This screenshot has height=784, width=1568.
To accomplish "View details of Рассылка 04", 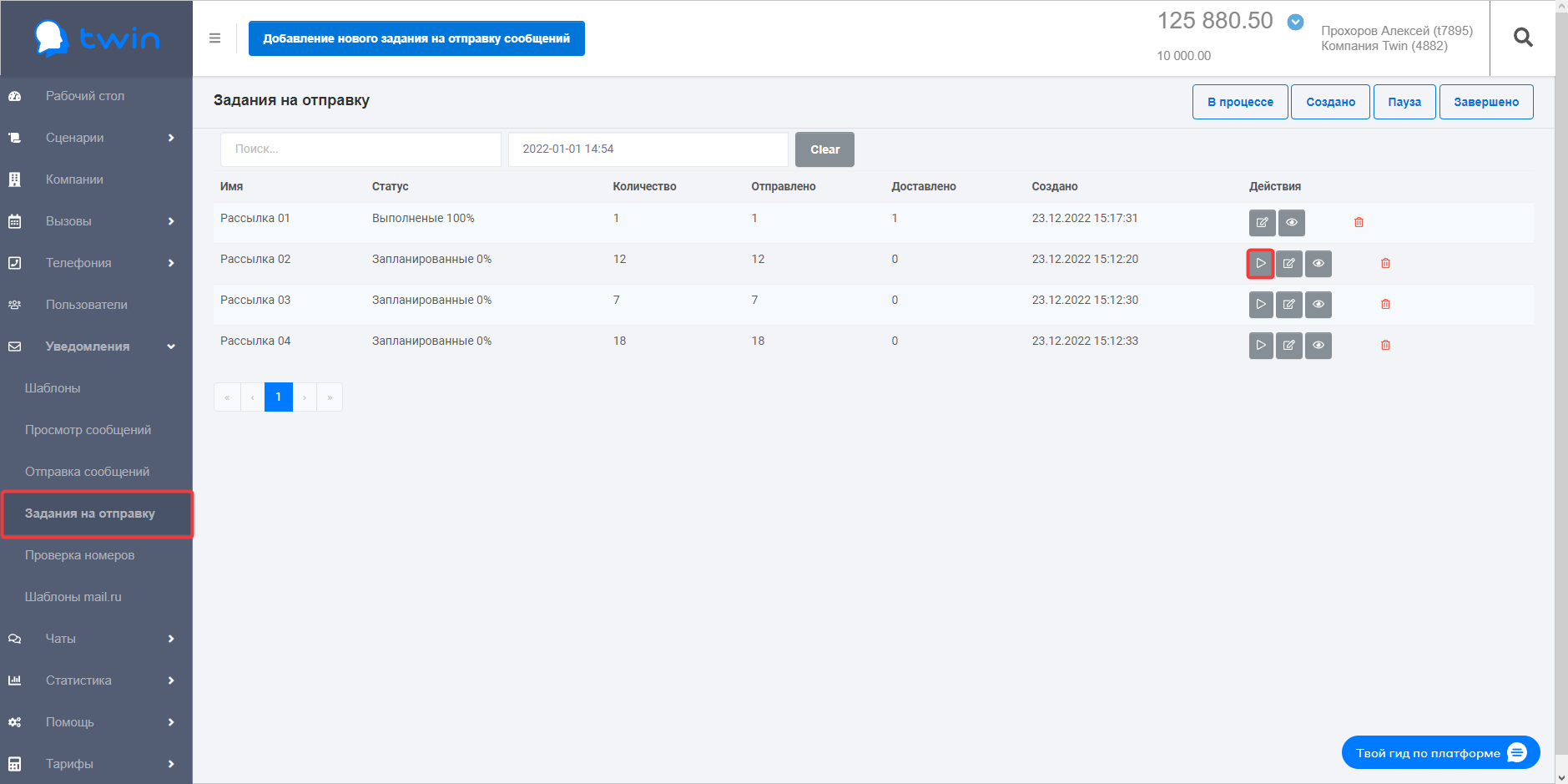I will click(1318, 346).
